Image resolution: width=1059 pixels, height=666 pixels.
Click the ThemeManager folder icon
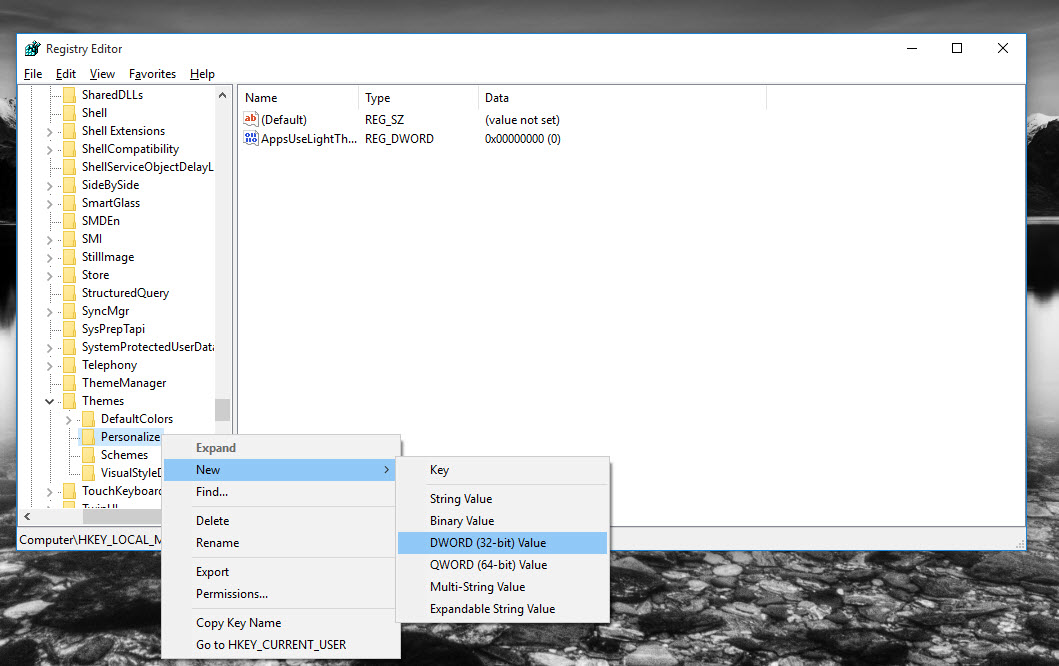pyautogui.click(x=70, y=383)
